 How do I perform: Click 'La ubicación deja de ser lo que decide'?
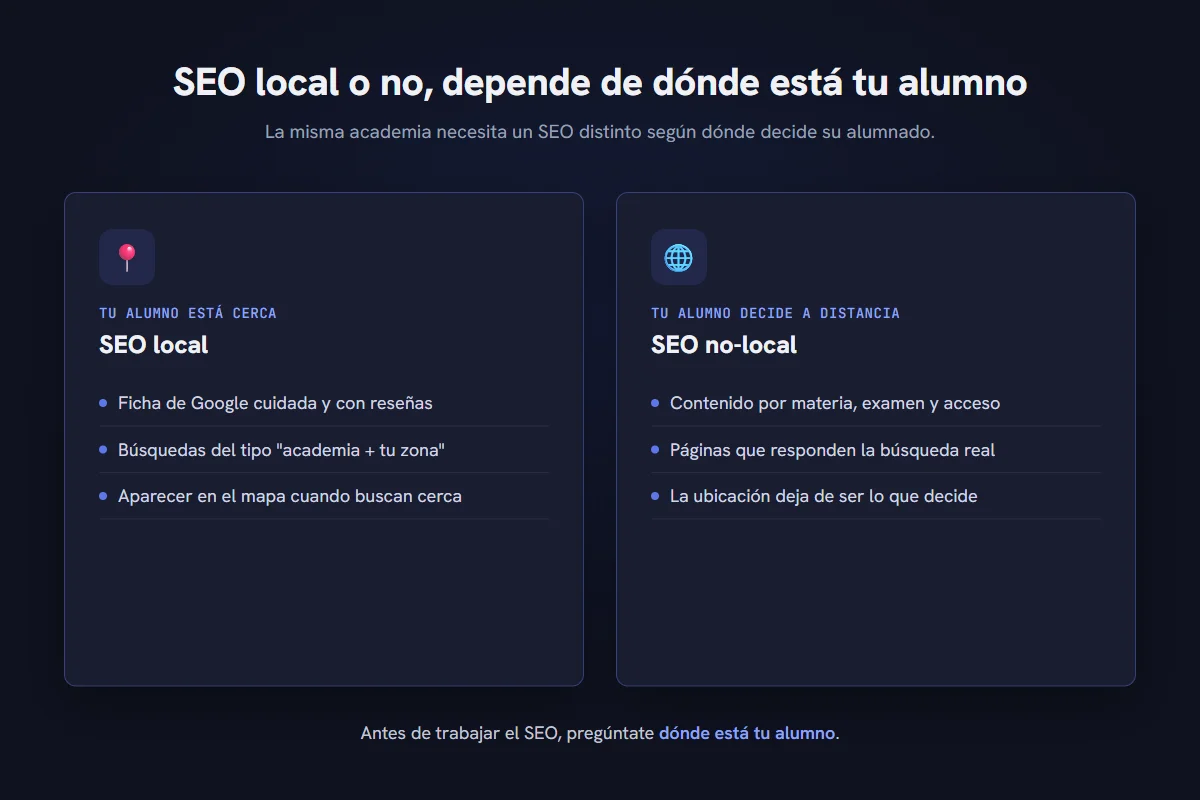(824, 496)
